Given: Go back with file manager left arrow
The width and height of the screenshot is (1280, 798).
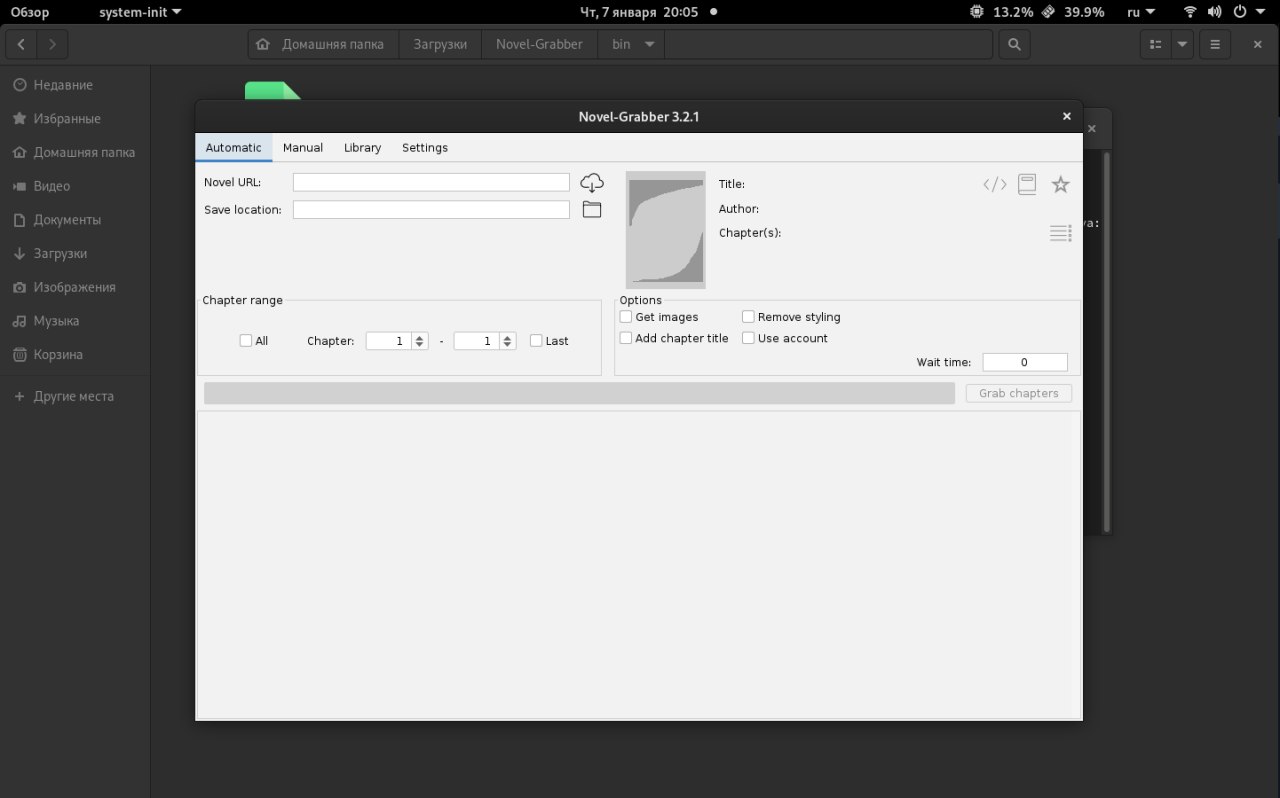Looking at the screenshot, I should [x=22, y=44].
